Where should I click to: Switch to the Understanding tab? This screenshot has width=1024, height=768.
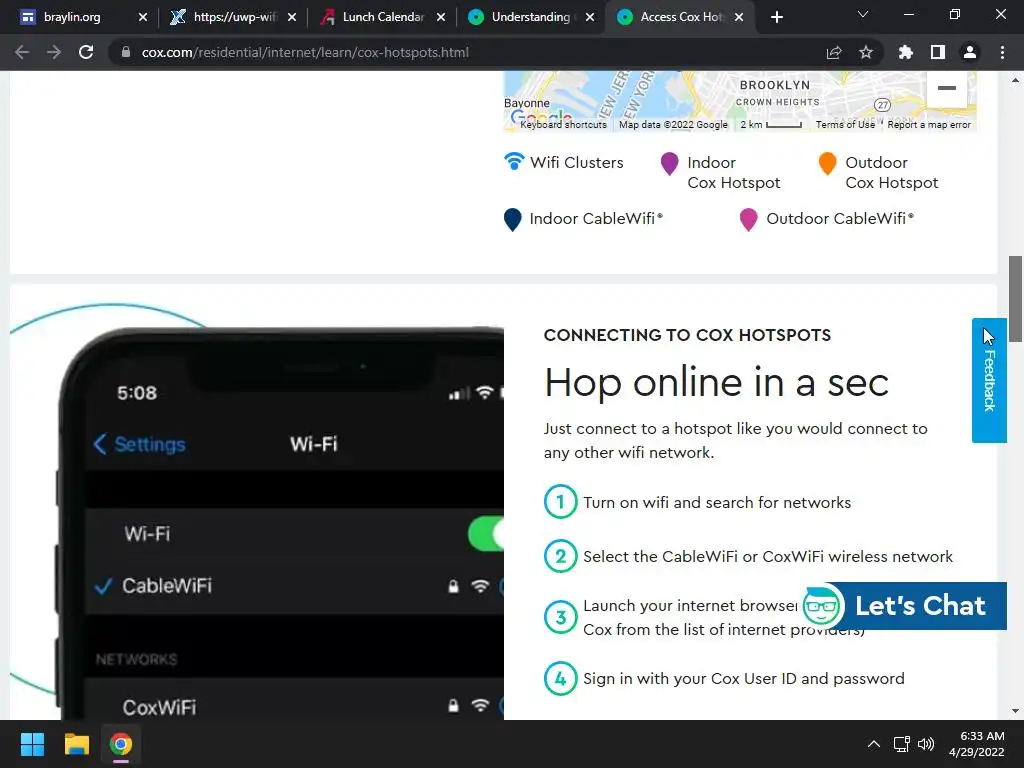tap(530, 17)
